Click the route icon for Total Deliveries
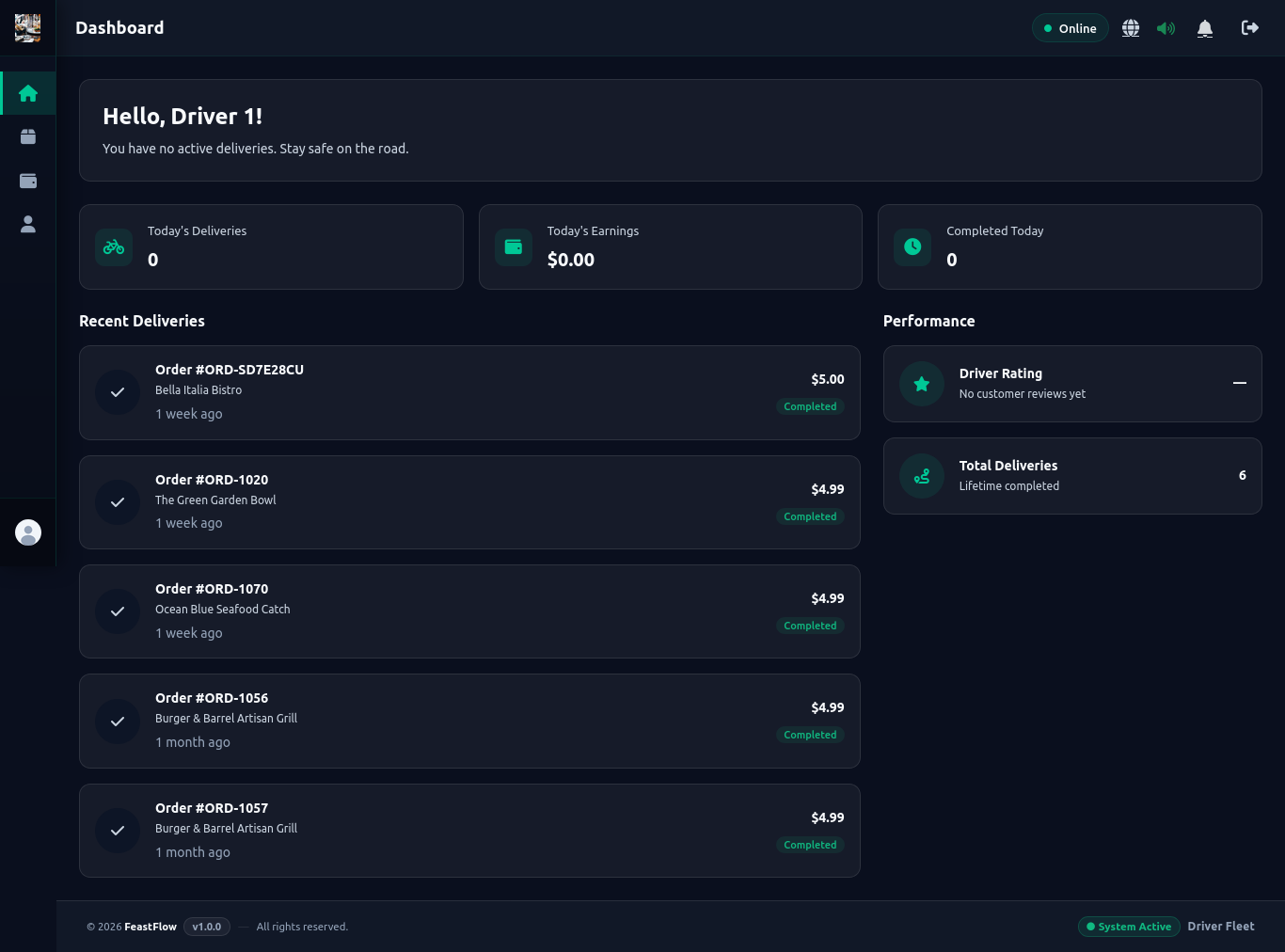This screenshot has width=1285, height=952. (922, 476)
